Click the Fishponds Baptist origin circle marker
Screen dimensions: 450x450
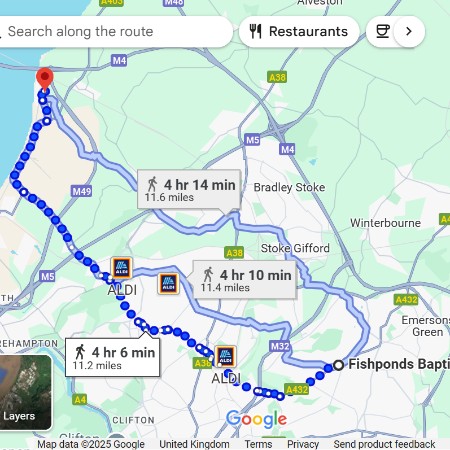coord(338,365)
